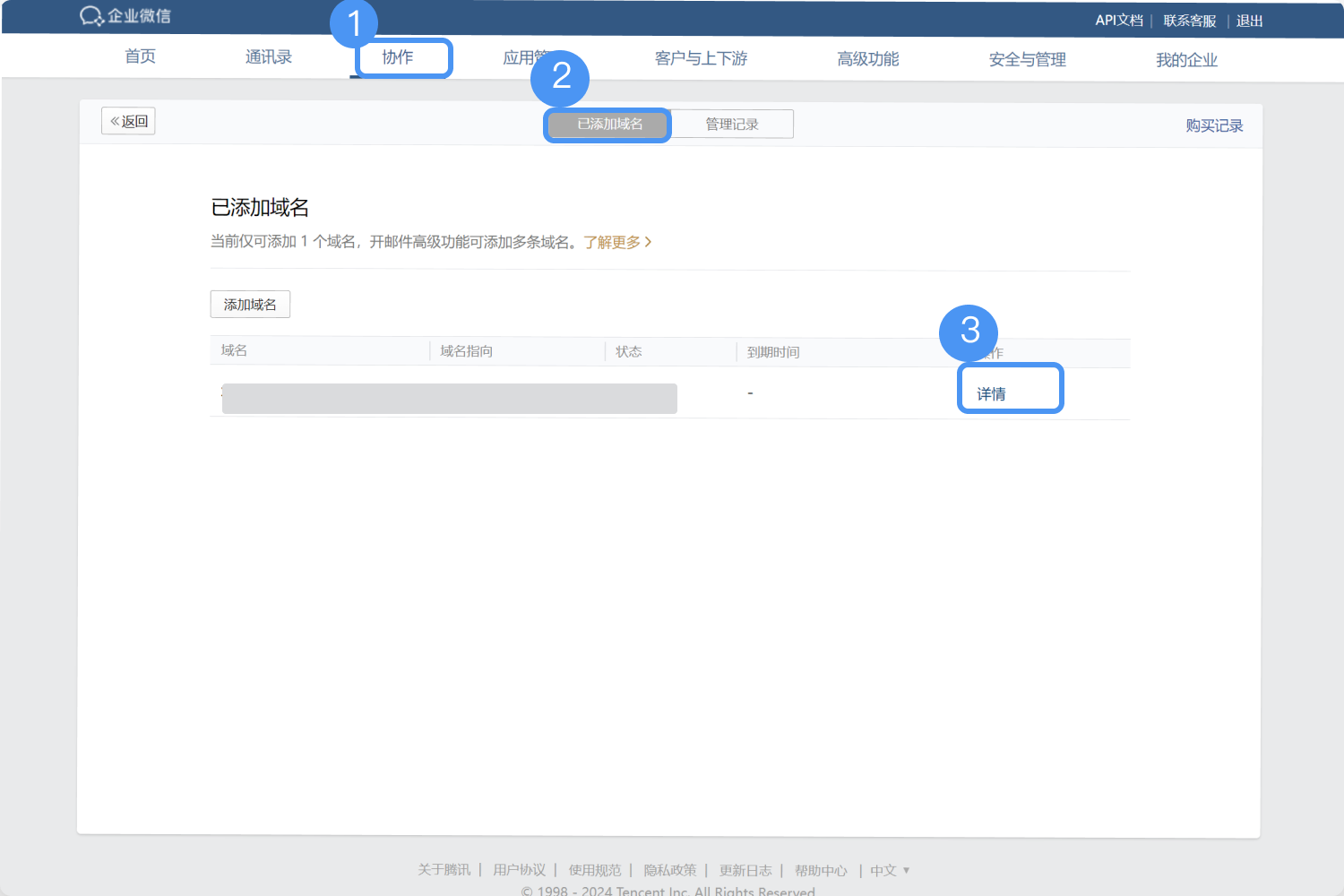Expand the 中文 language dropdown
The width and height of the screenshot is (1344, 896).
889,870
